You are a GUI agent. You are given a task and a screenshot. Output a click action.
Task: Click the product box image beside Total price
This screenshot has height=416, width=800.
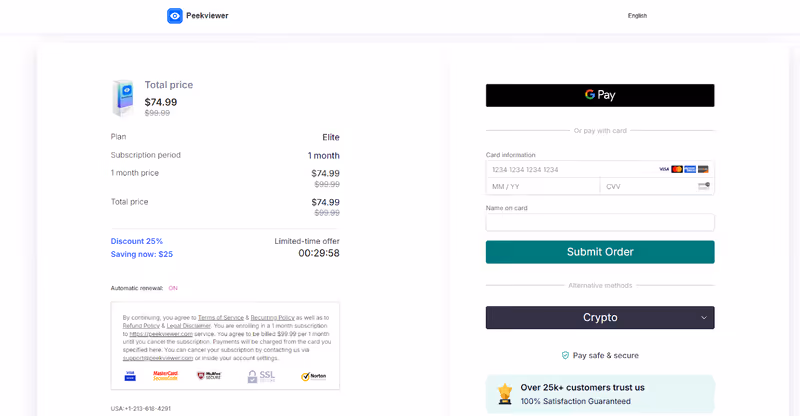click(x=123, y=99)
